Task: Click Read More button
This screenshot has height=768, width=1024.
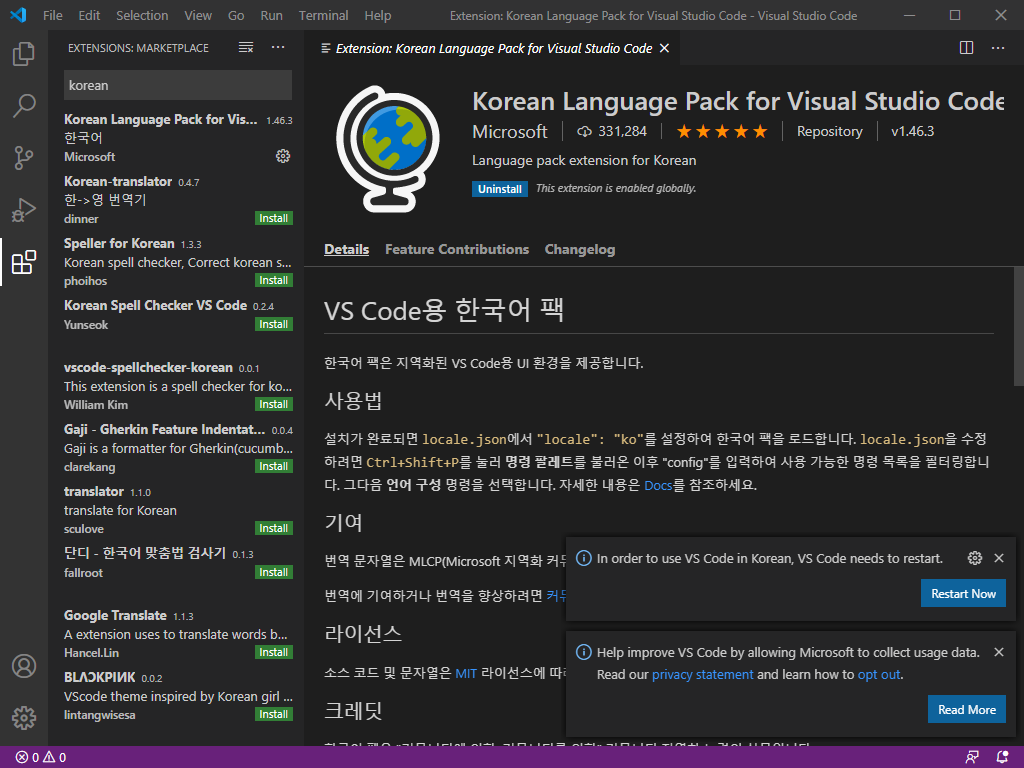Action: click(x=967, y=709)
